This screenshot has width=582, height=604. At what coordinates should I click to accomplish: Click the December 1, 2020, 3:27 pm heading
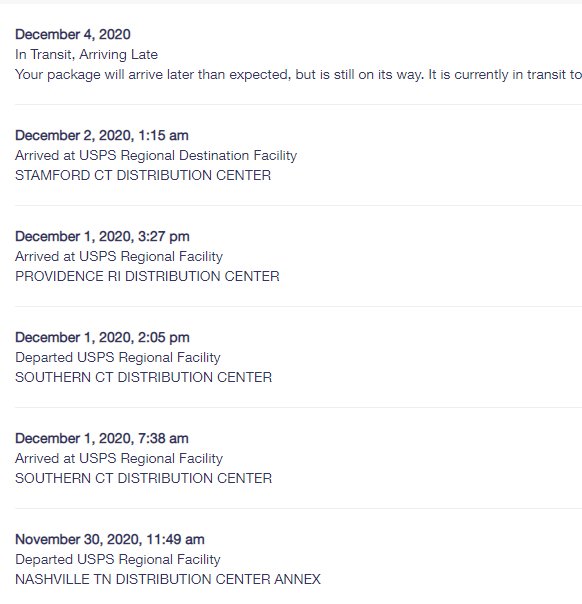(x=102, y=237)
